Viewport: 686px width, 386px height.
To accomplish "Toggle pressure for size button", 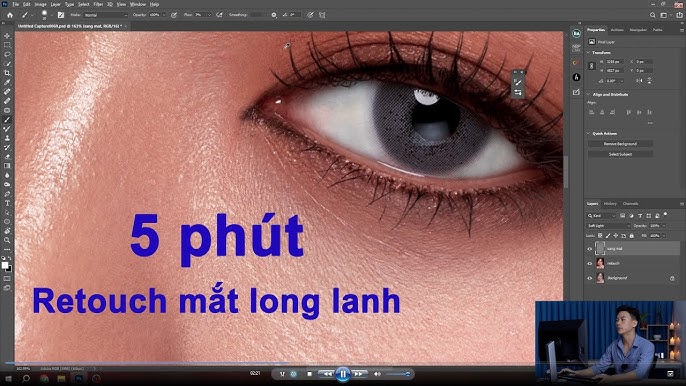I will pos(310,15).
